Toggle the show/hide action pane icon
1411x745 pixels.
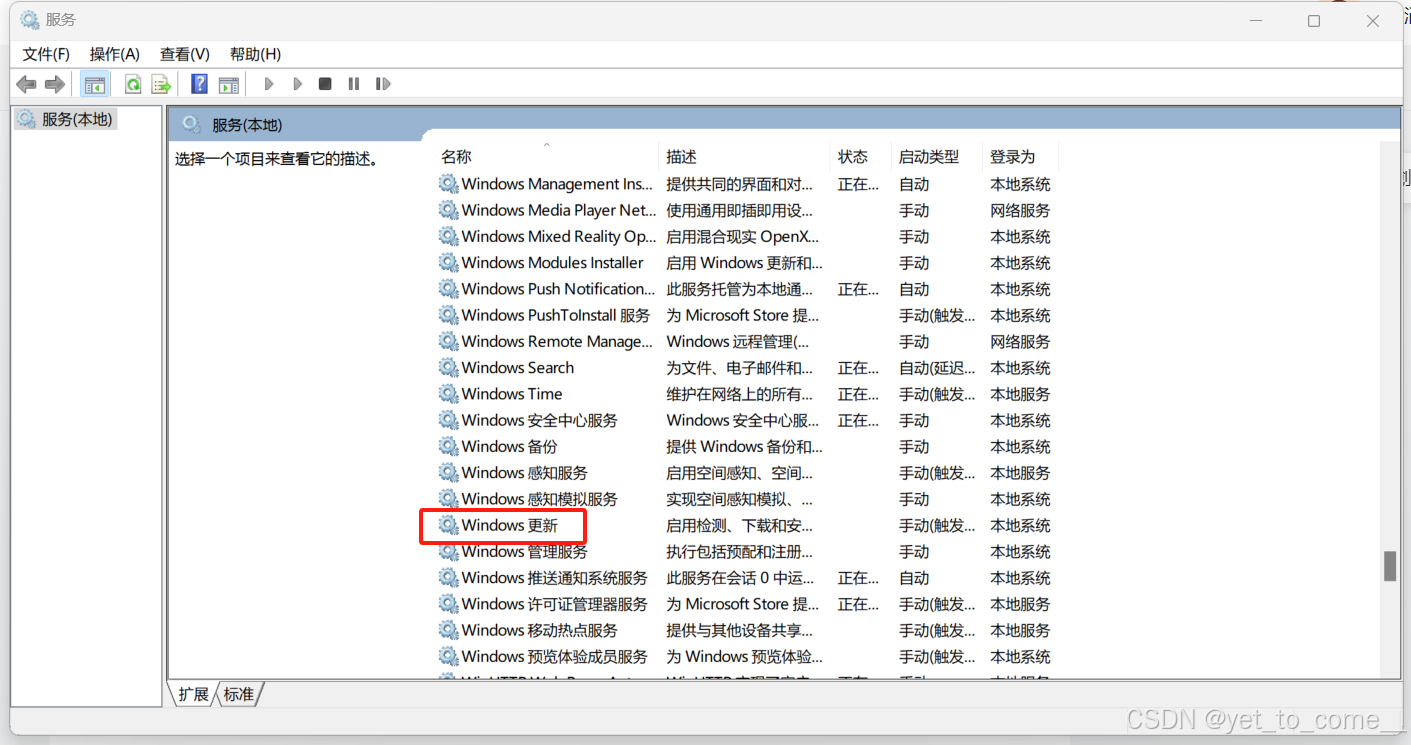[x=229, y=84]
